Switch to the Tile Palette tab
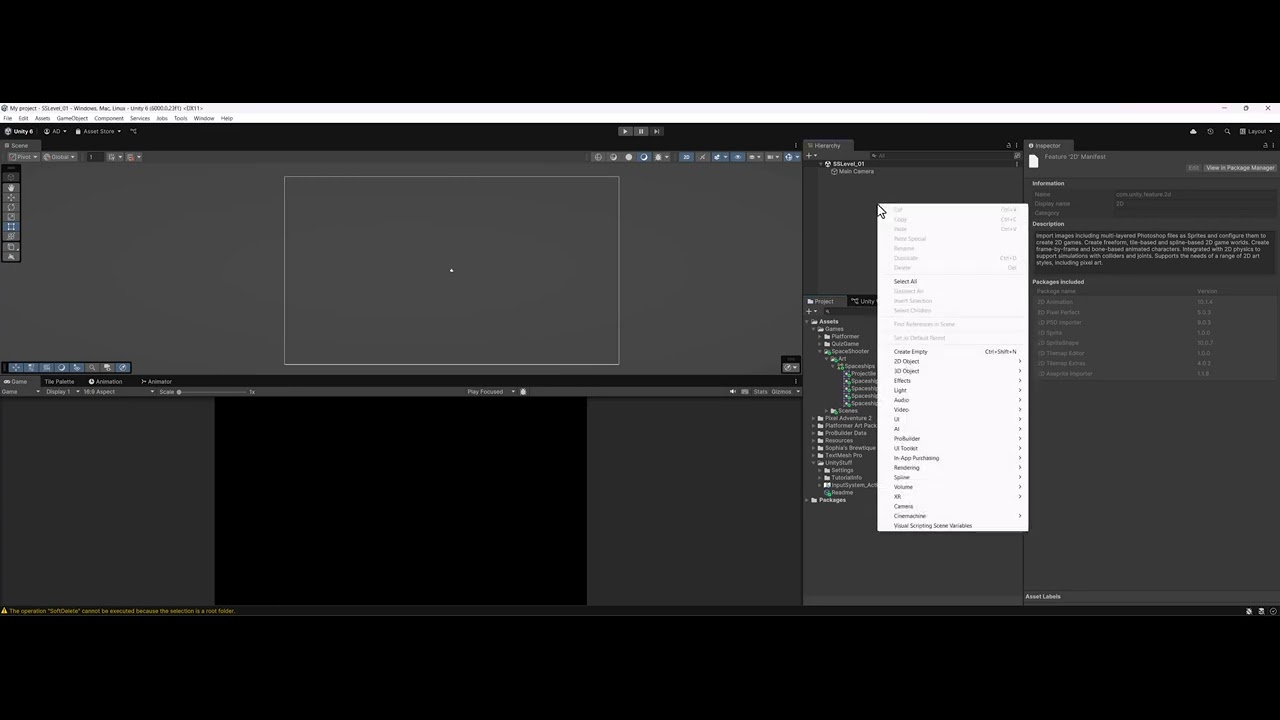Image resolution: width=1280 pixels, height=720 pixels. tap(59, 381)
